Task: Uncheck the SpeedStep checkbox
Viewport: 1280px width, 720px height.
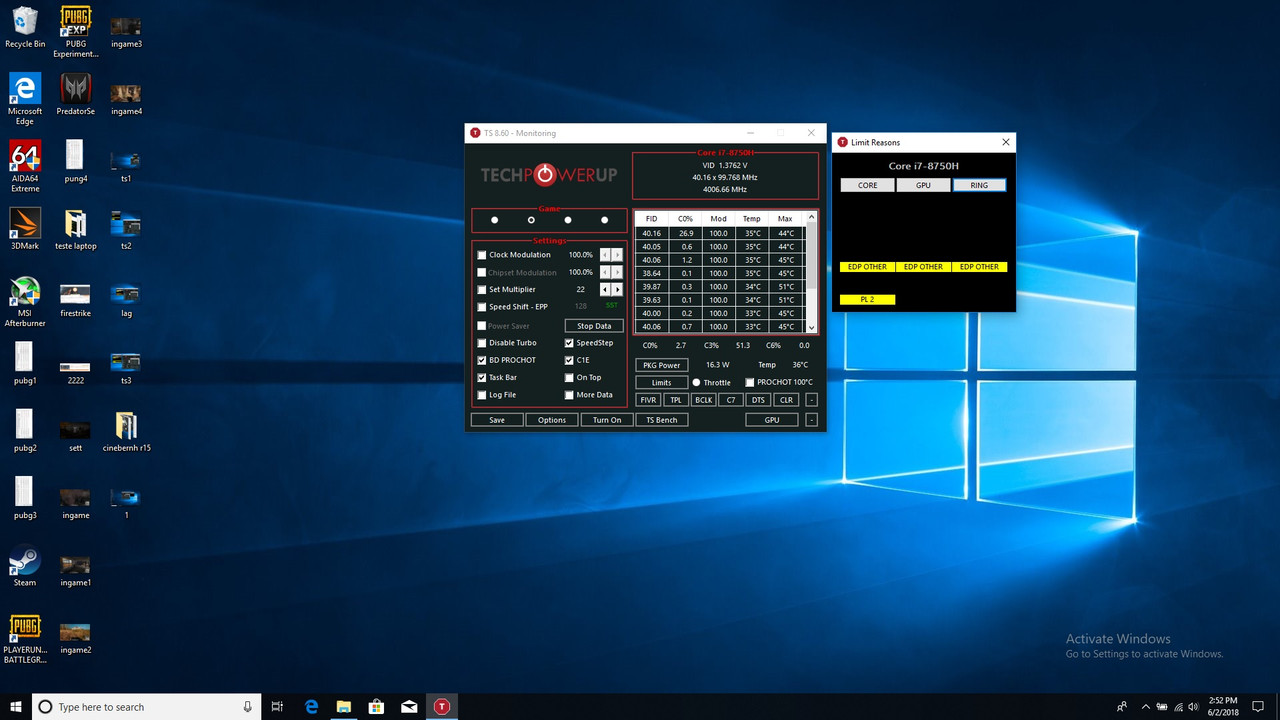Action: coord(569,343)
